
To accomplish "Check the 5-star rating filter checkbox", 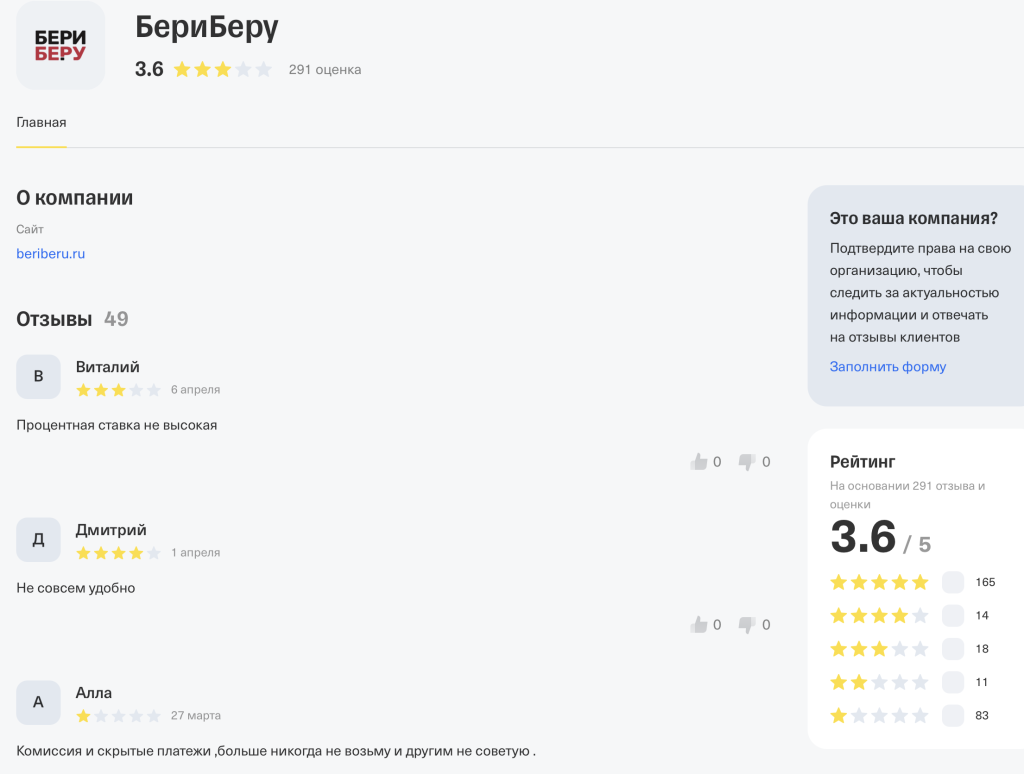I will (x=953, y=582).
